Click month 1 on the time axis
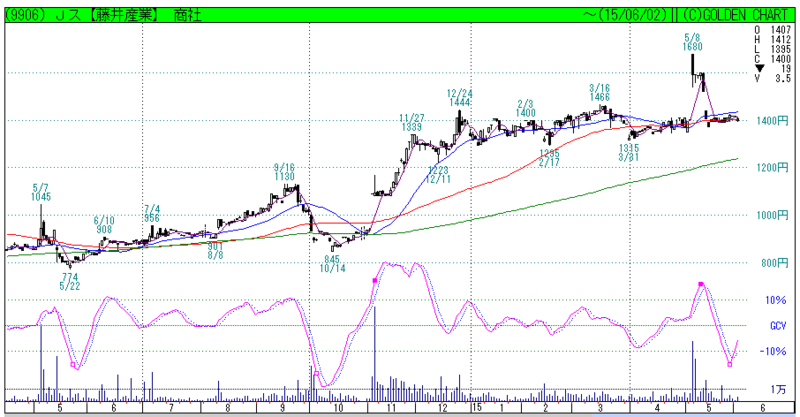 (503, 408)
